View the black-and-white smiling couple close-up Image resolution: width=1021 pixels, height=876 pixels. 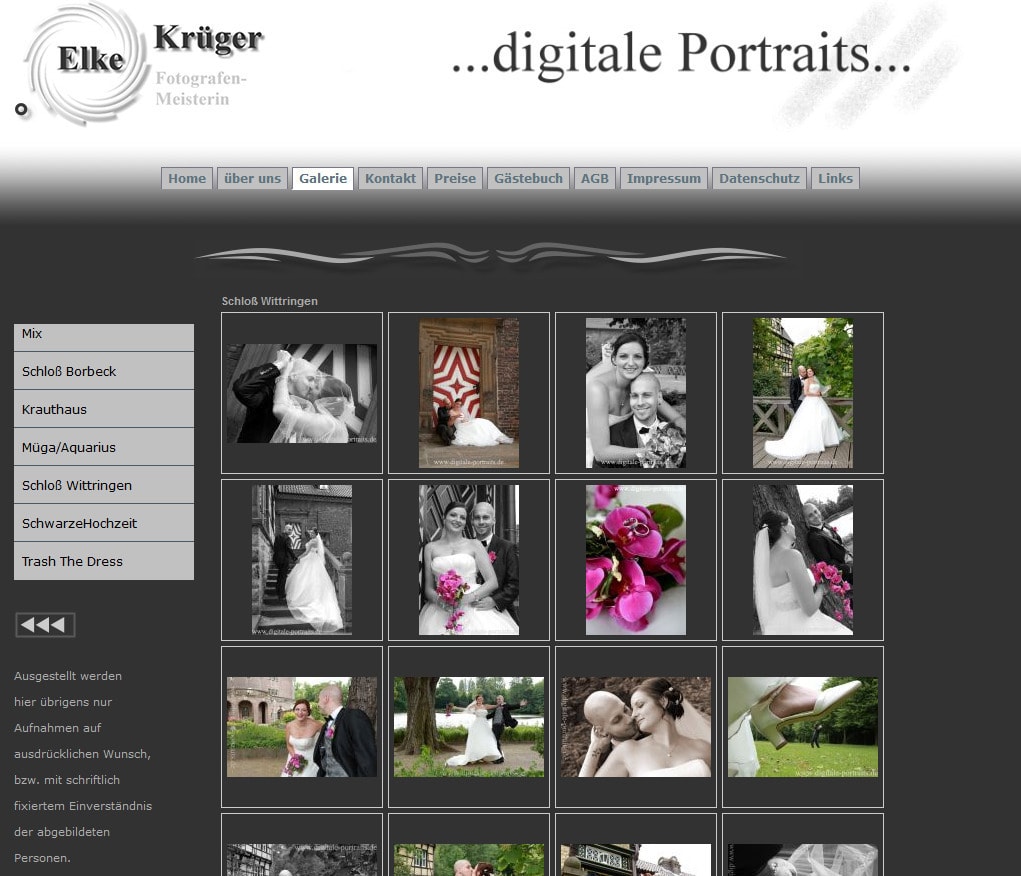[636, 393]
